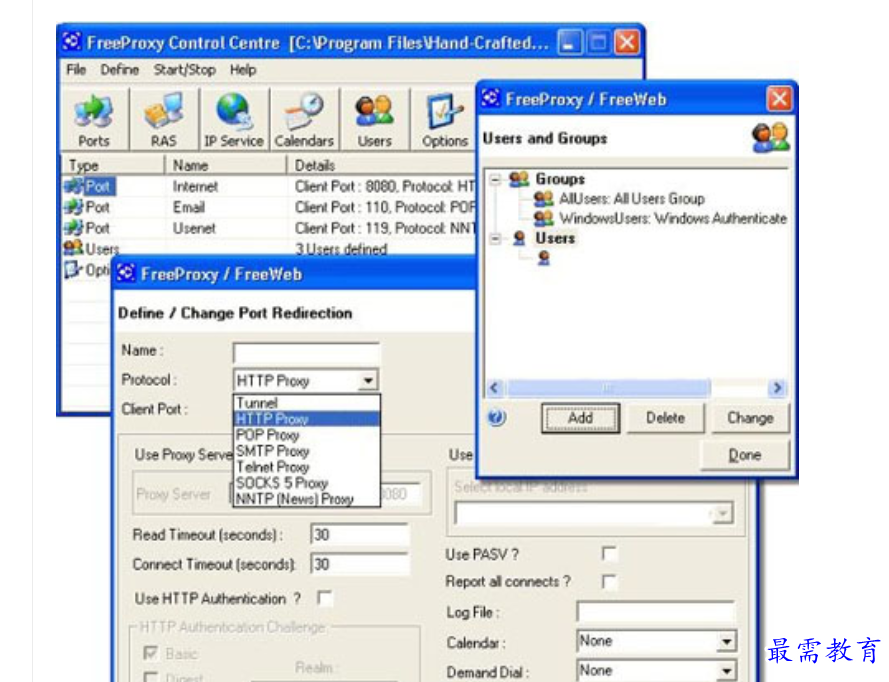This screenshot has height=682, width=889.
Task: Click the help question mark icon
Action: tap(496, 418)
